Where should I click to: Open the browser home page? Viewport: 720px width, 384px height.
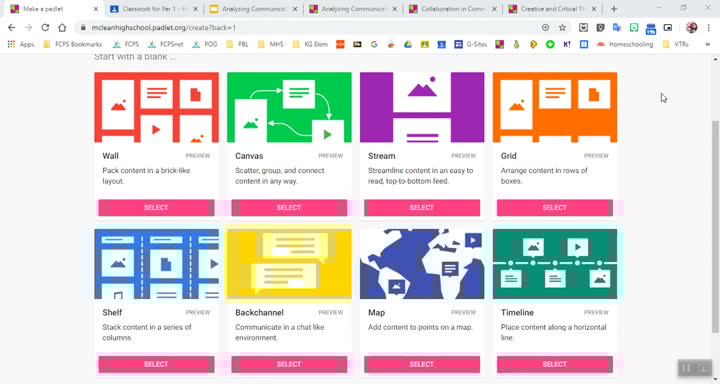(62, 28)
